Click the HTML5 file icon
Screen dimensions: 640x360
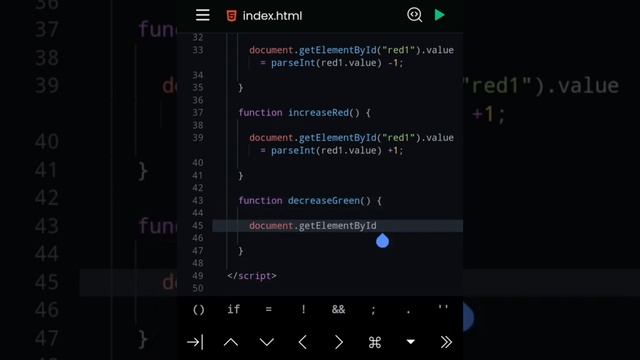231,16
